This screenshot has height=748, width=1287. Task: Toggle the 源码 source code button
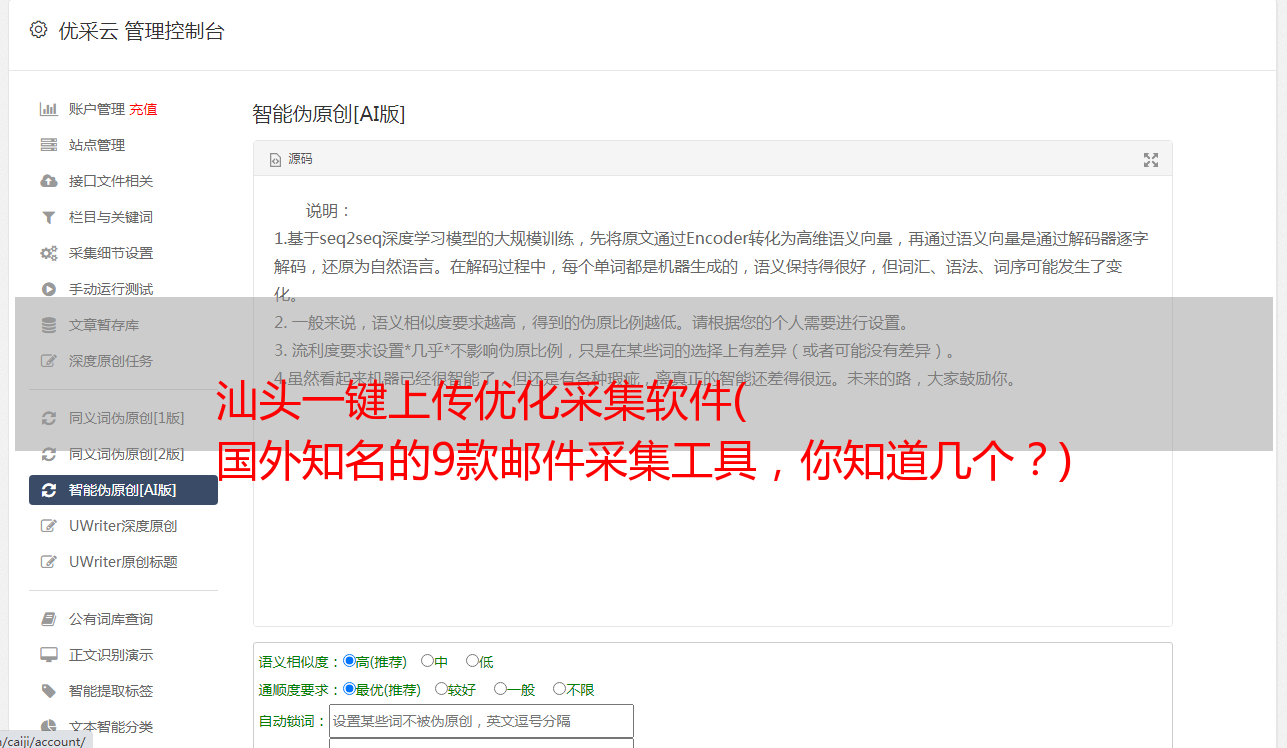point(291,159)
